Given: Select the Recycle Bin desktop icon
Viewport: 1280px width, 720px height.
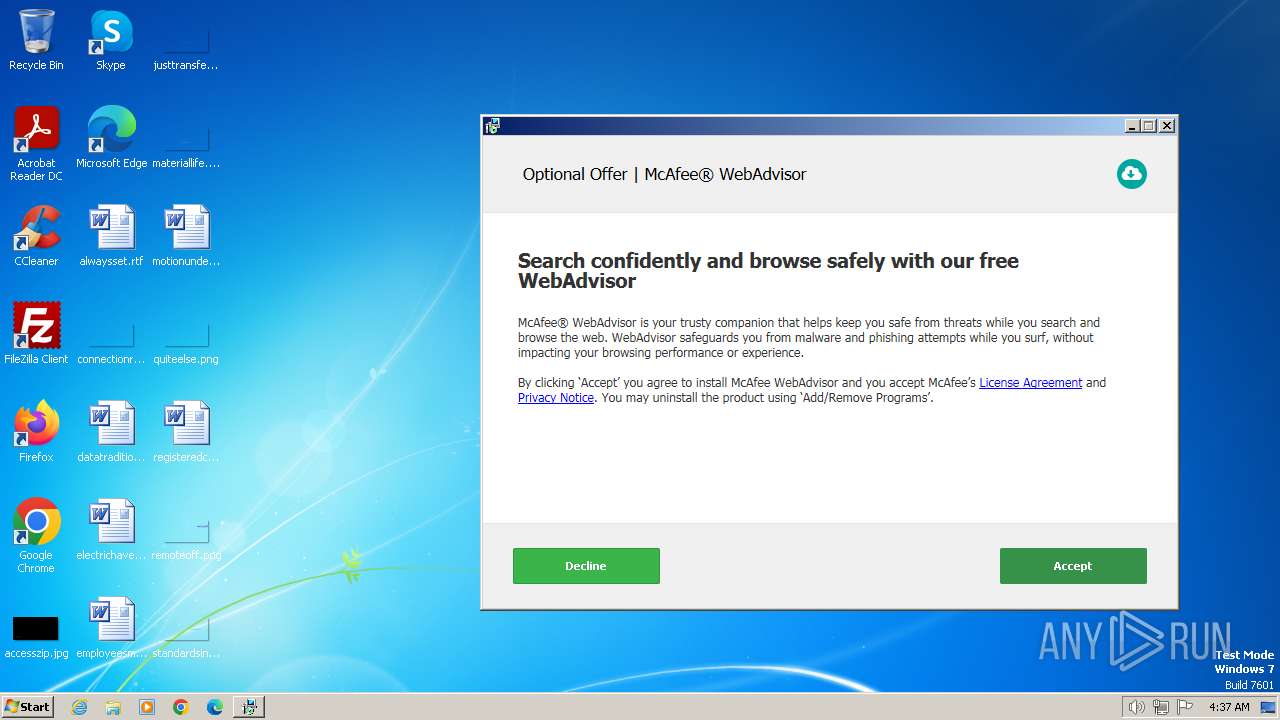Looking at the screenshot, I should [36, 40].
